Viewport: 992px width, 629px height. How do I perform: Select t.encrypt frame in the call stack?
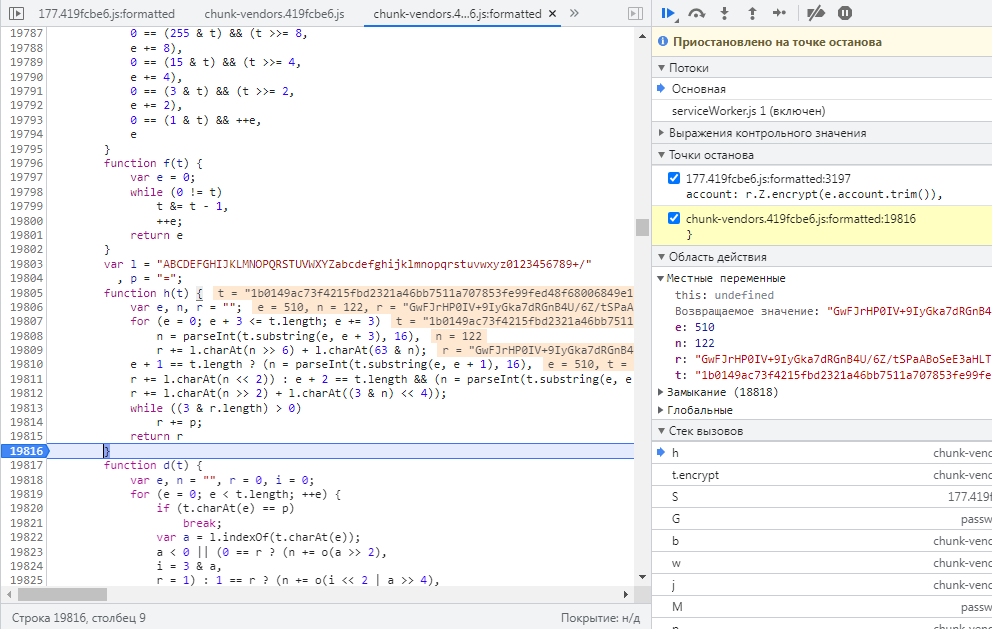(x=695, y=475)
